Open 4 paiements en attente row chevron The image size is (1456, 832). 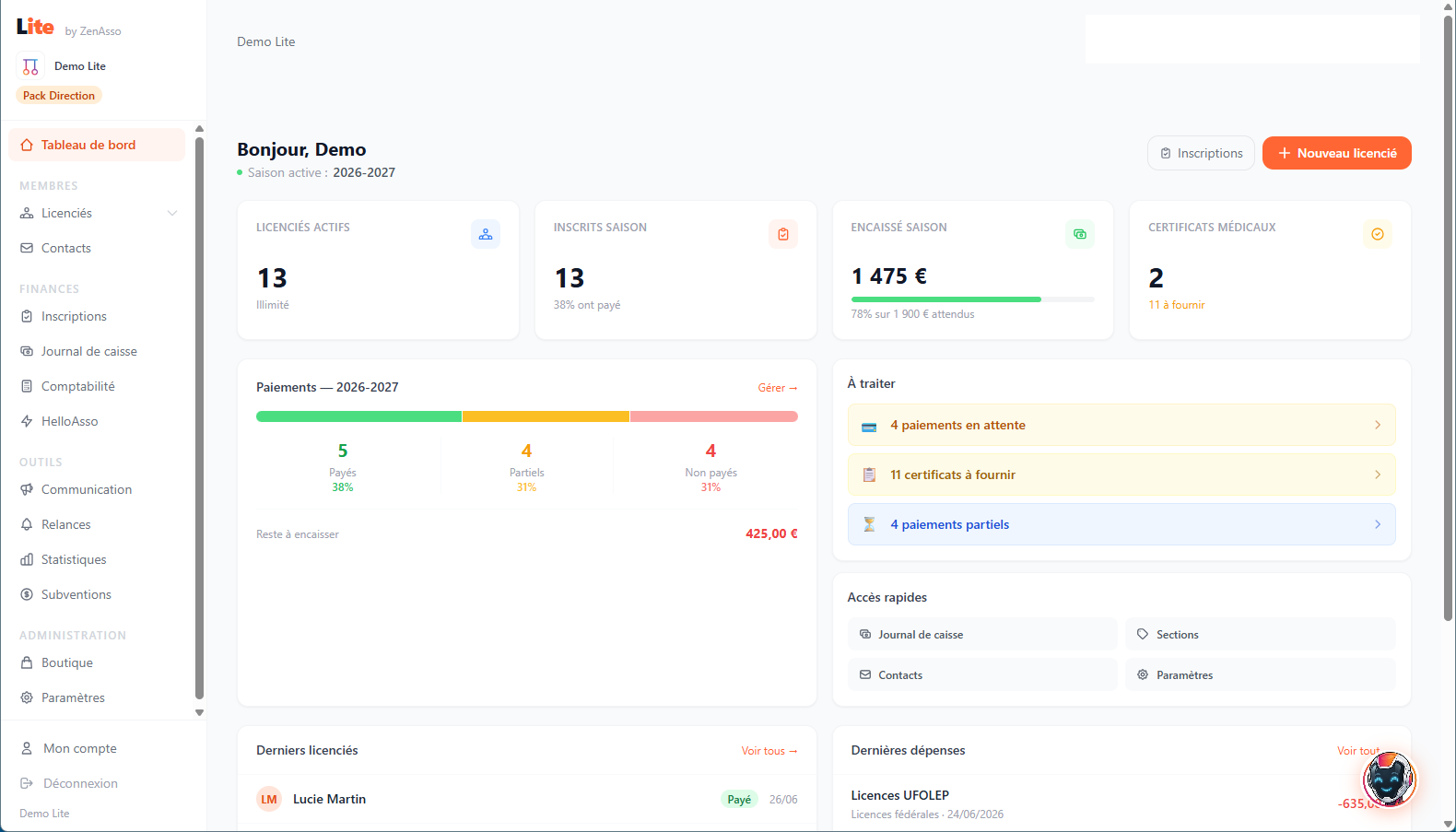tap(1378, 425)
